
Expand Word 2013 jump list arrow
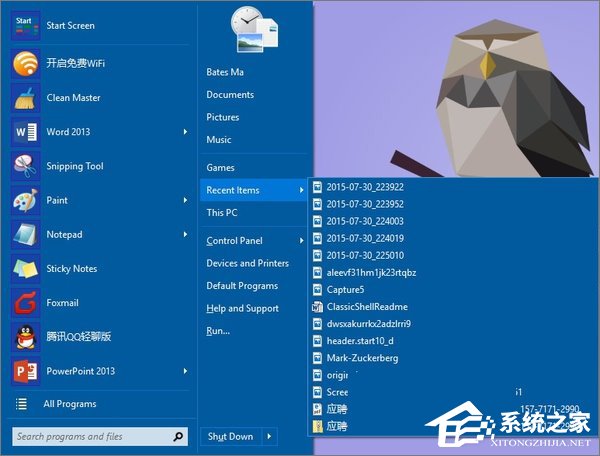point(185,132)
